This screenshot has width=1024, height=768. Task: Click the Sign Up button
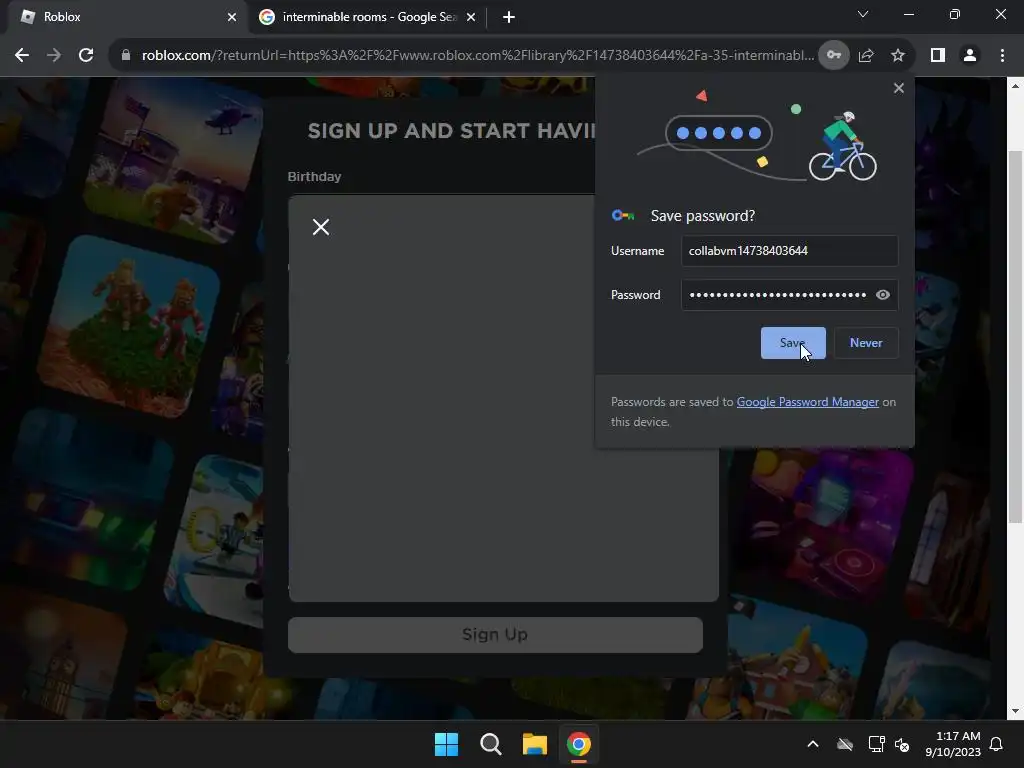(x=495, y=635)
